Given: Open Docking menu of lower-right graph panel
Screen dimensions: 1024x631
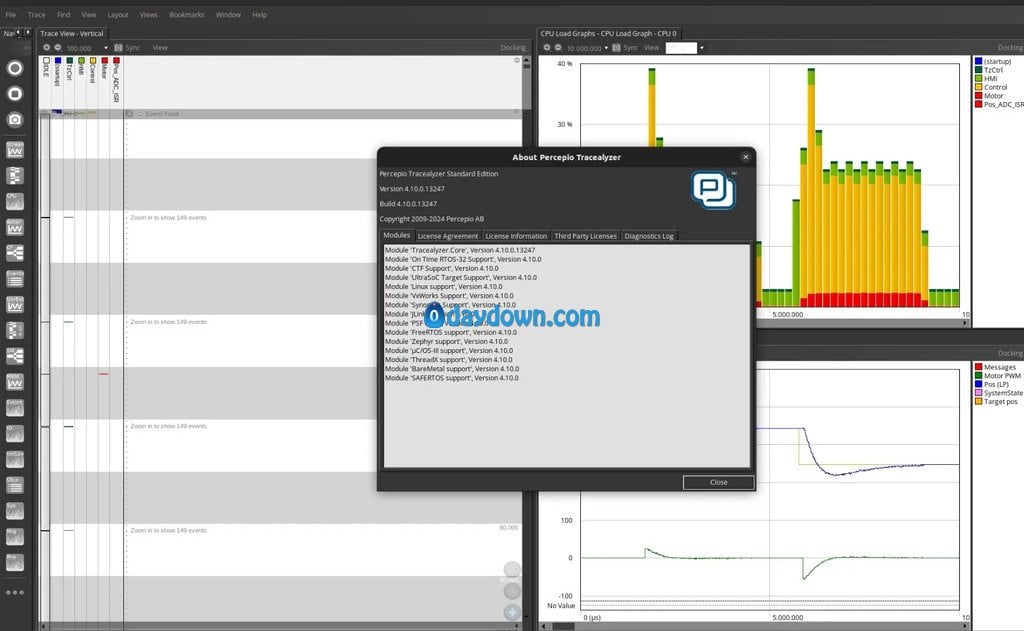Looking at the screenshot, I should [x=1010, y=353].
